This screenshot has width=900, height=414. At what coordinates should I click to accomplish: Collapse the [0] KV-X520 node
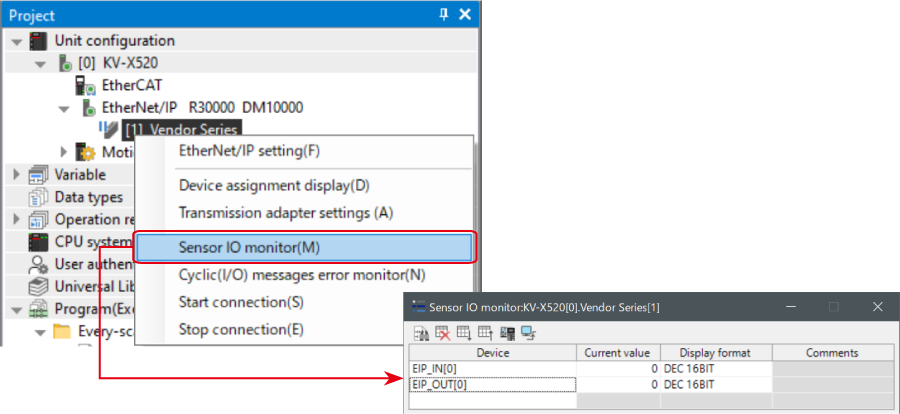[40, 63]
